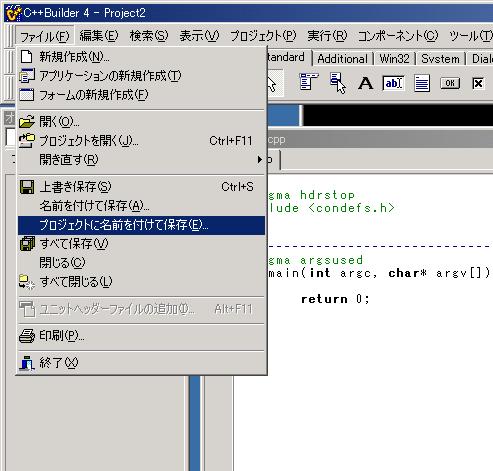493x471 pixels.
Task: Choose アプリケーションの新規作成 menu entry
Action: coord(141,76)
